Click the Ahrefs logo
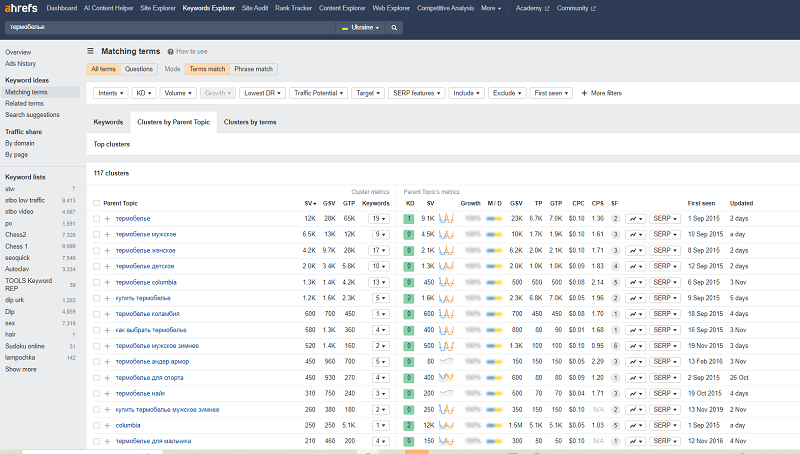Screen dimensions: 800x454 (x=21, y=8)
